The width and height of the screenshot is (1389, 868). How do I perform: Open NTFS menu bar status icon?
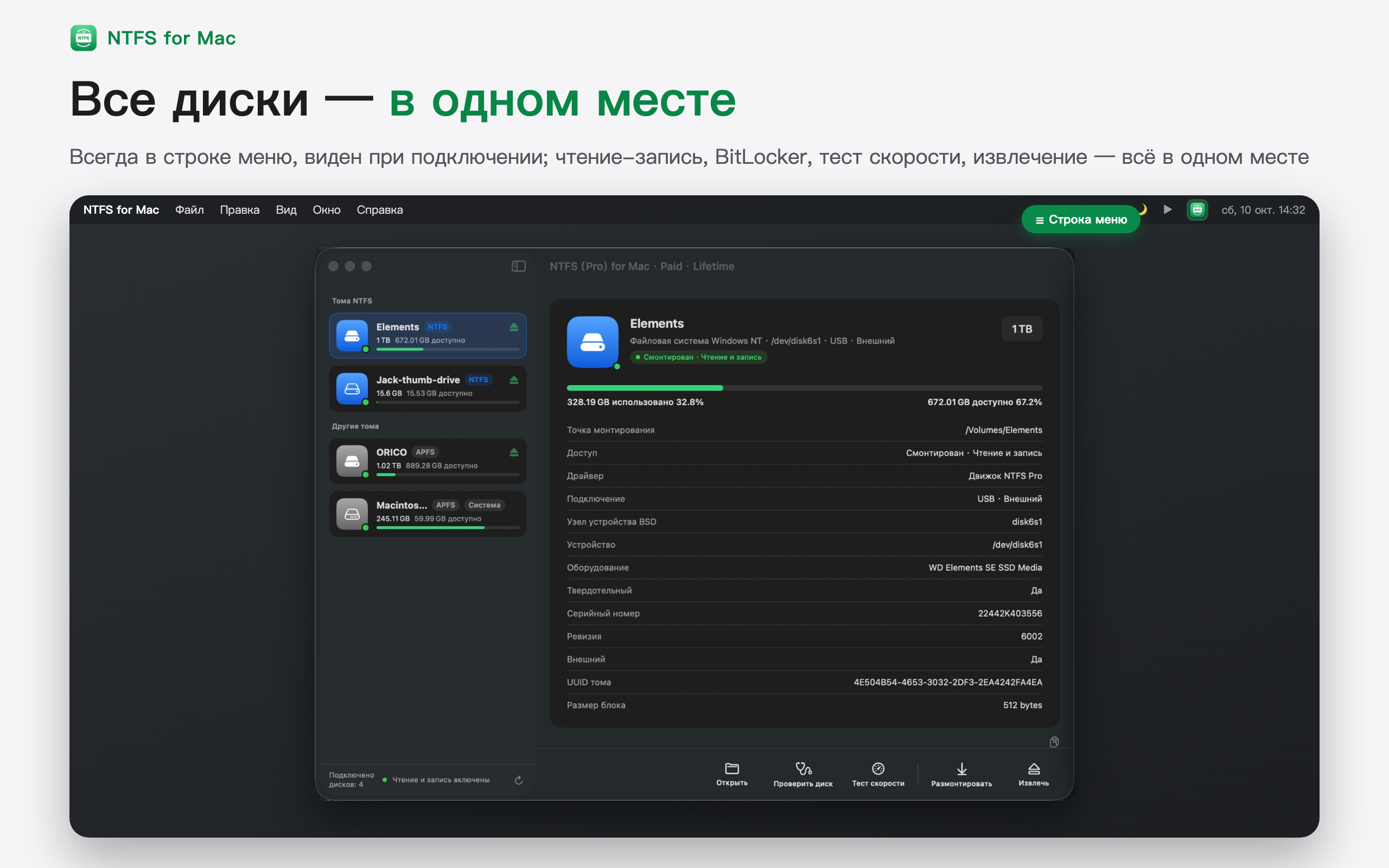pyautogui.click(x=1197, y=209)
